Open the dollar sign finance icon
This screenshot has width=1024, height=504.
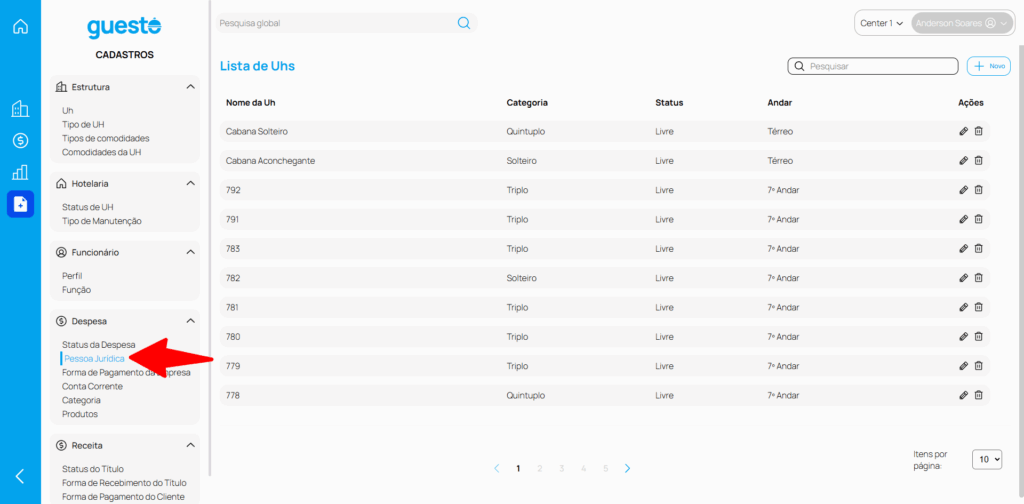(x=20, y=141)
